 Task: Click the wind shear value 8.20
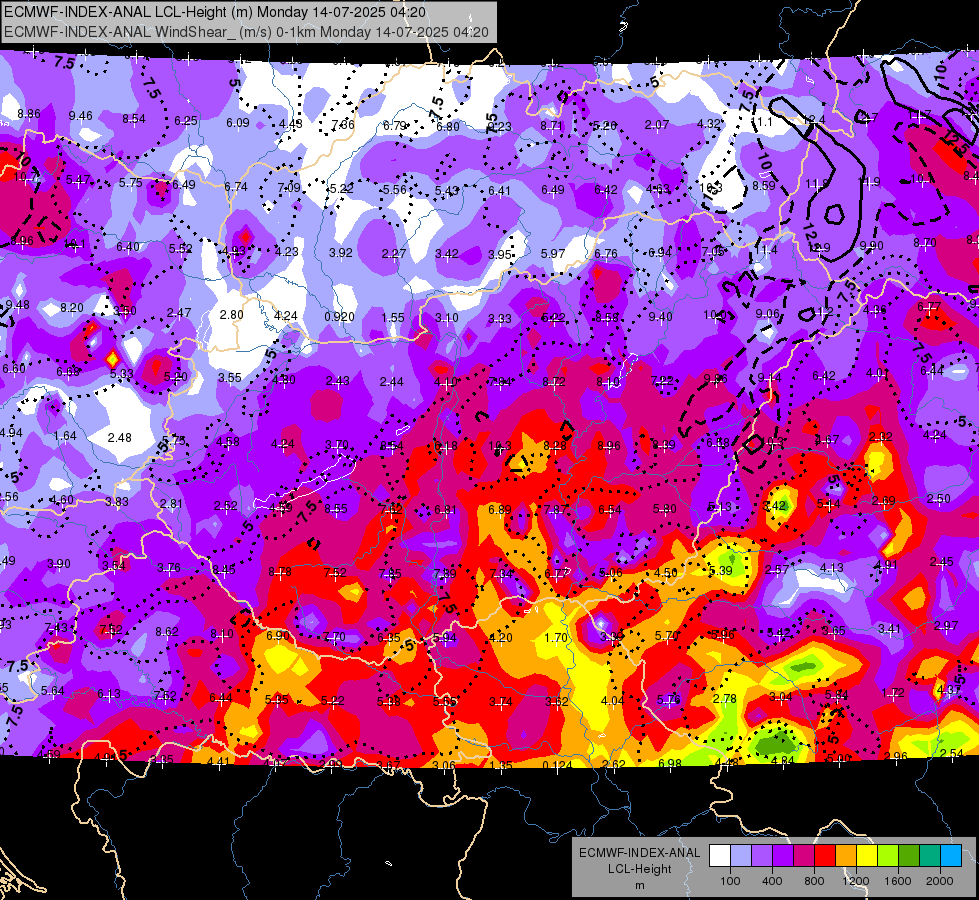pos(72,308)
